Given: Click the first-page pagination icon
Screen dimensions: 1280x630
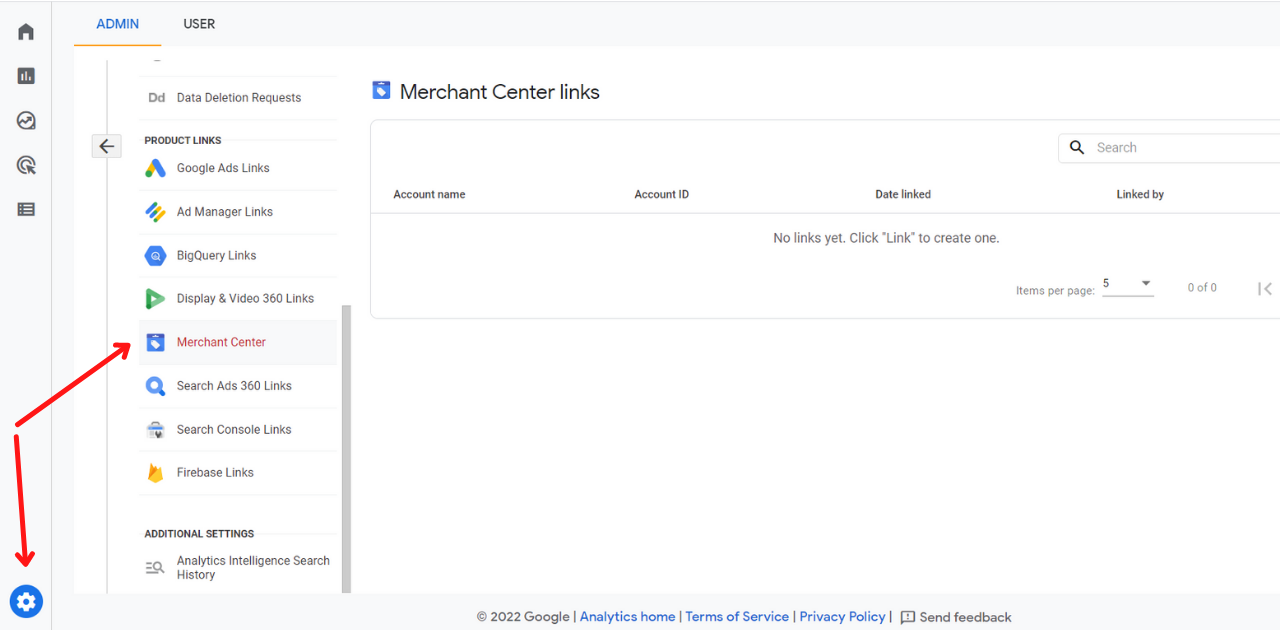Looking at the screenshot, I should 1265,288.
